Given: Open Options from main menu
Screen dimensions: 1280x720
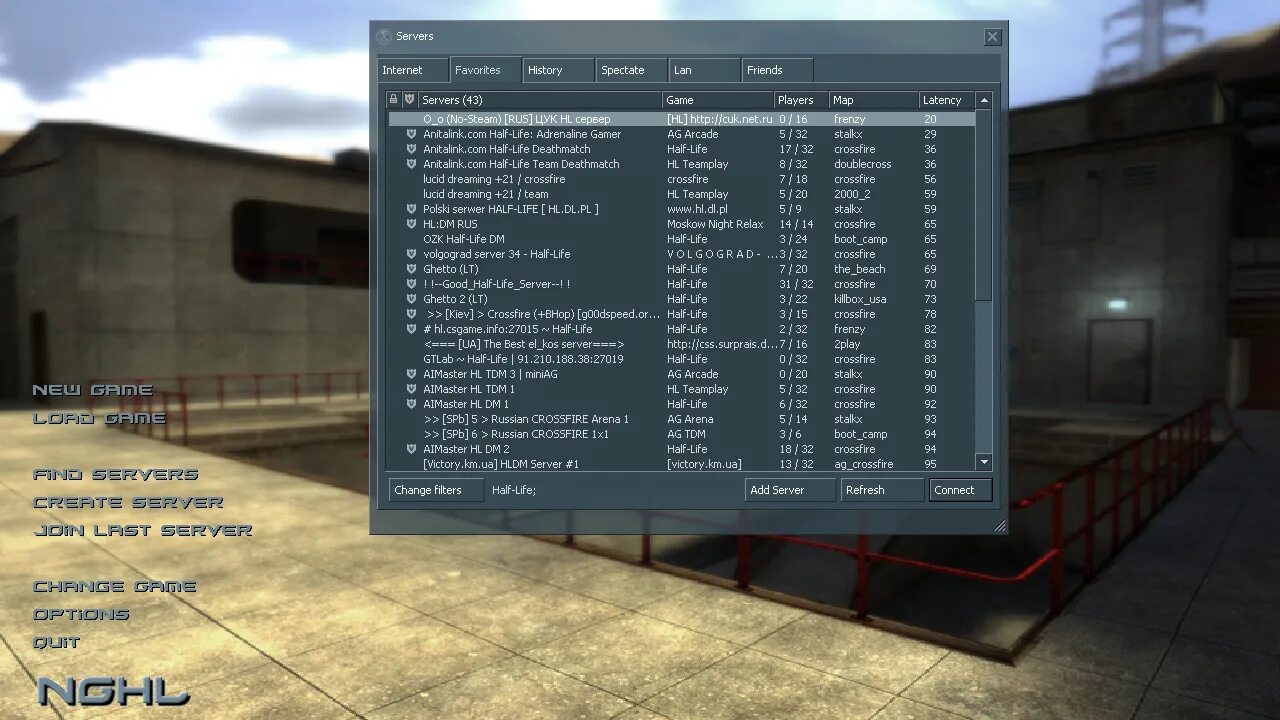Looking at the screenshot, I should 81,614.
